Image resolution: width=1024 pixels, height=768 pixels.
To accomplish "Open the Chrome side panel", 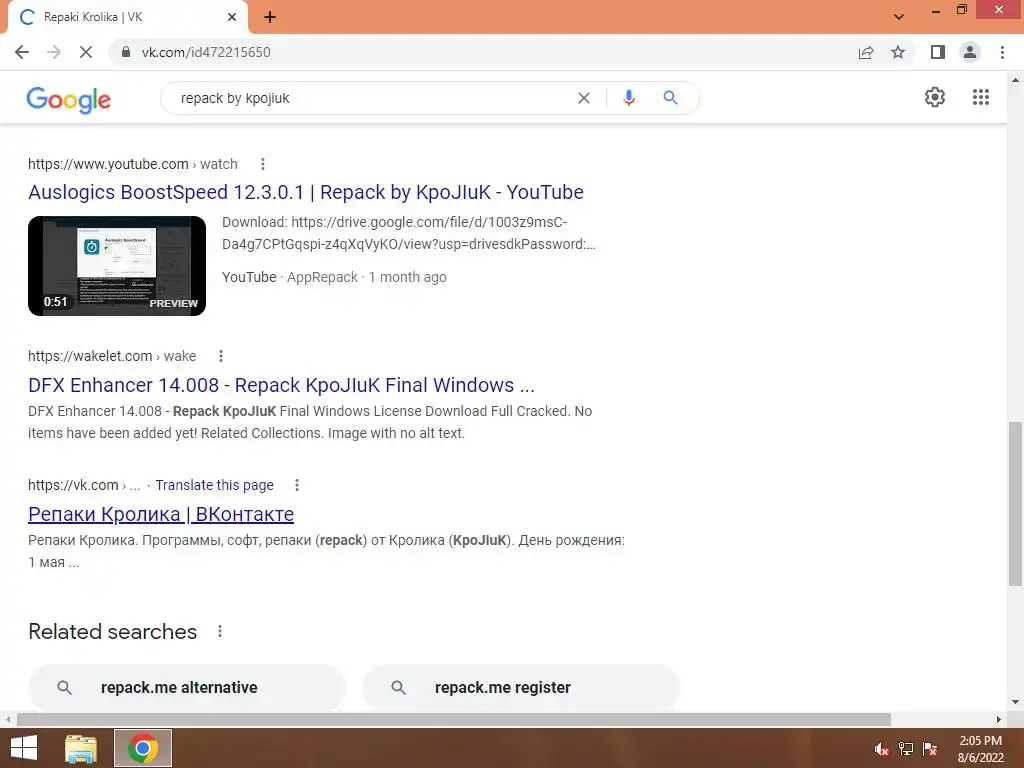I will click(938, 52).
